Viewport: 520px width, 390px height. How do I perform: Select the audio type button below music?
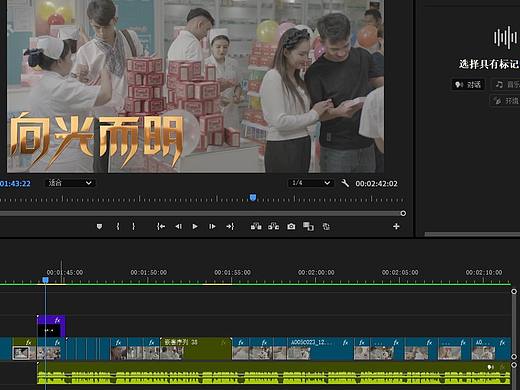[505, 100]
